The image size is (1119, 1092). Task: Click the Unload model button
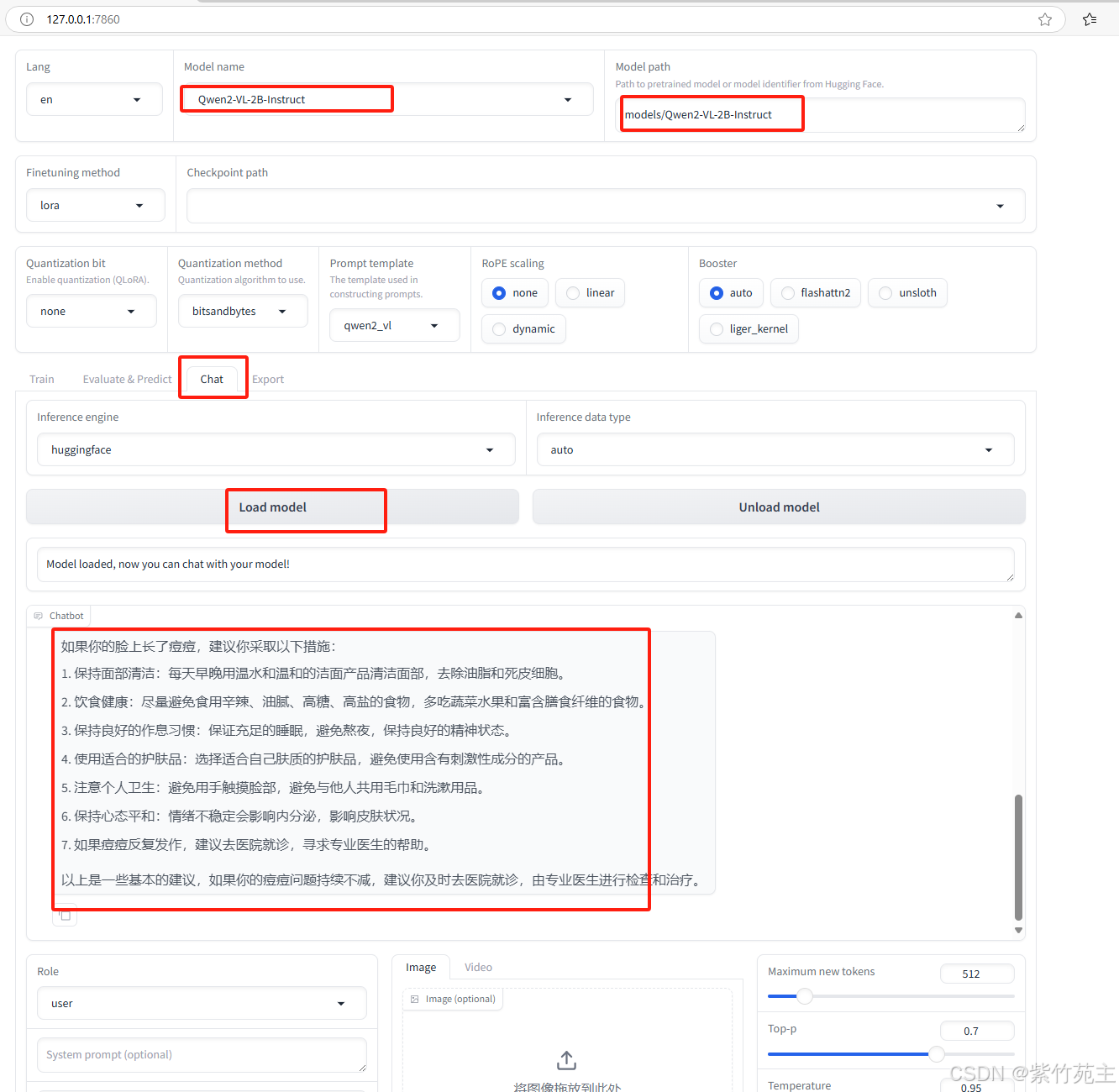coord(777,507)
